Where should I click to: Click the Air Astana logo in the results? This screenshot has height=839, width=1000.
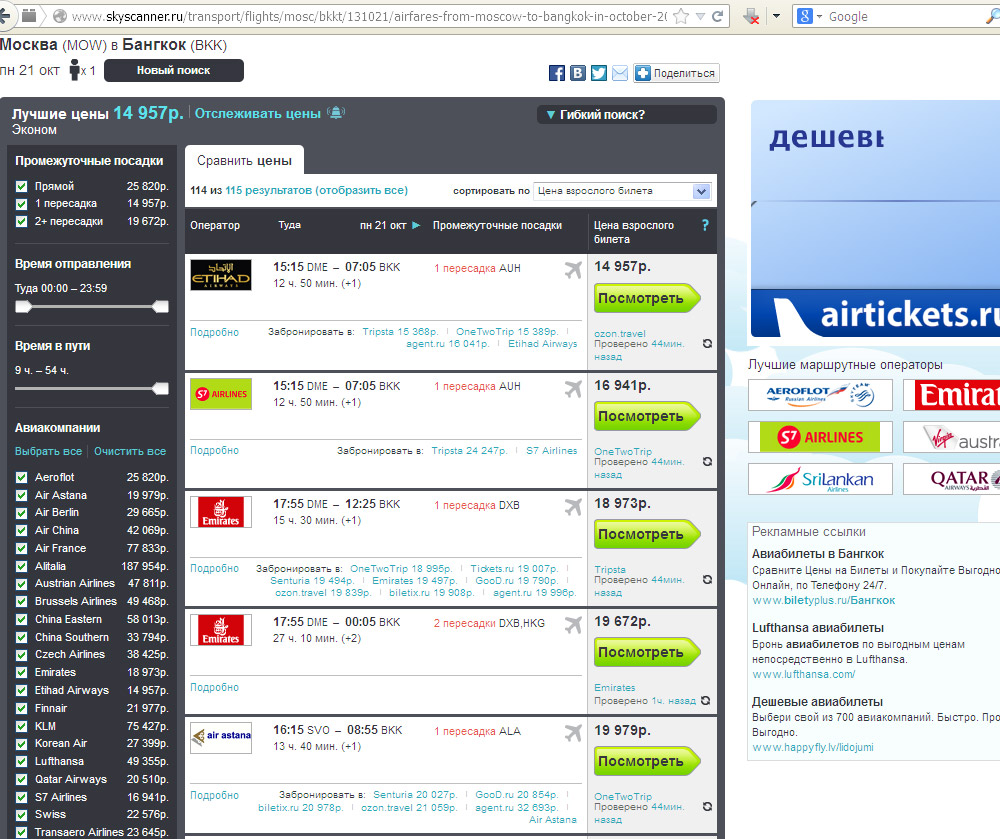pyautogui.click(x=221, y=737)
